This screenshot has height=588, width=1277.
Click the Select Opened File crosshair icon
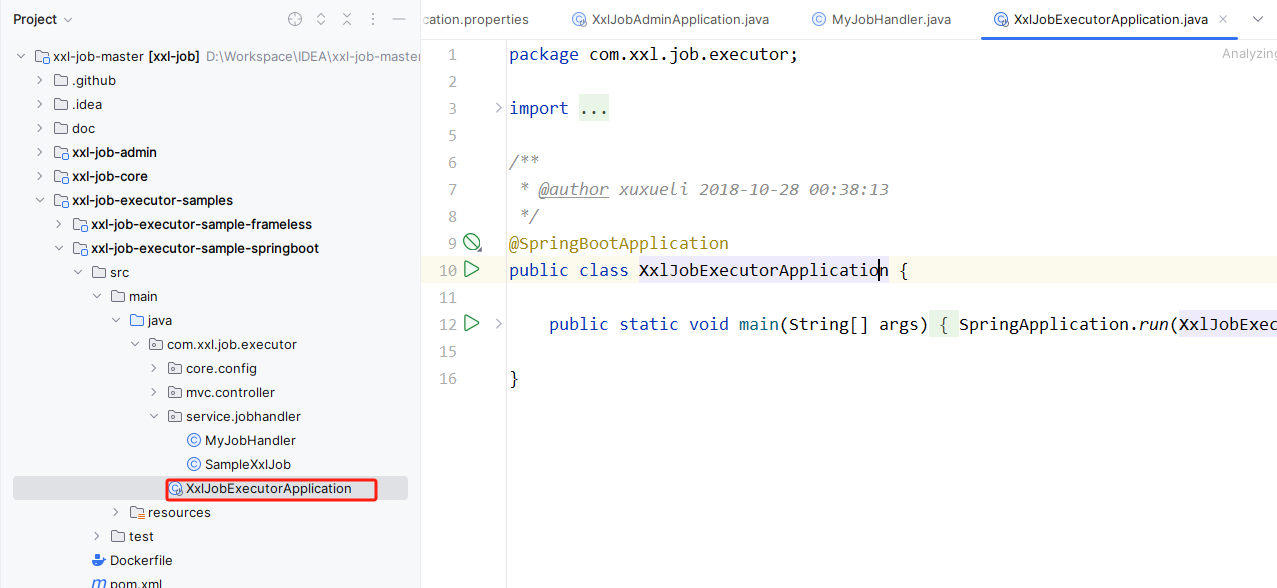point(294,19)
